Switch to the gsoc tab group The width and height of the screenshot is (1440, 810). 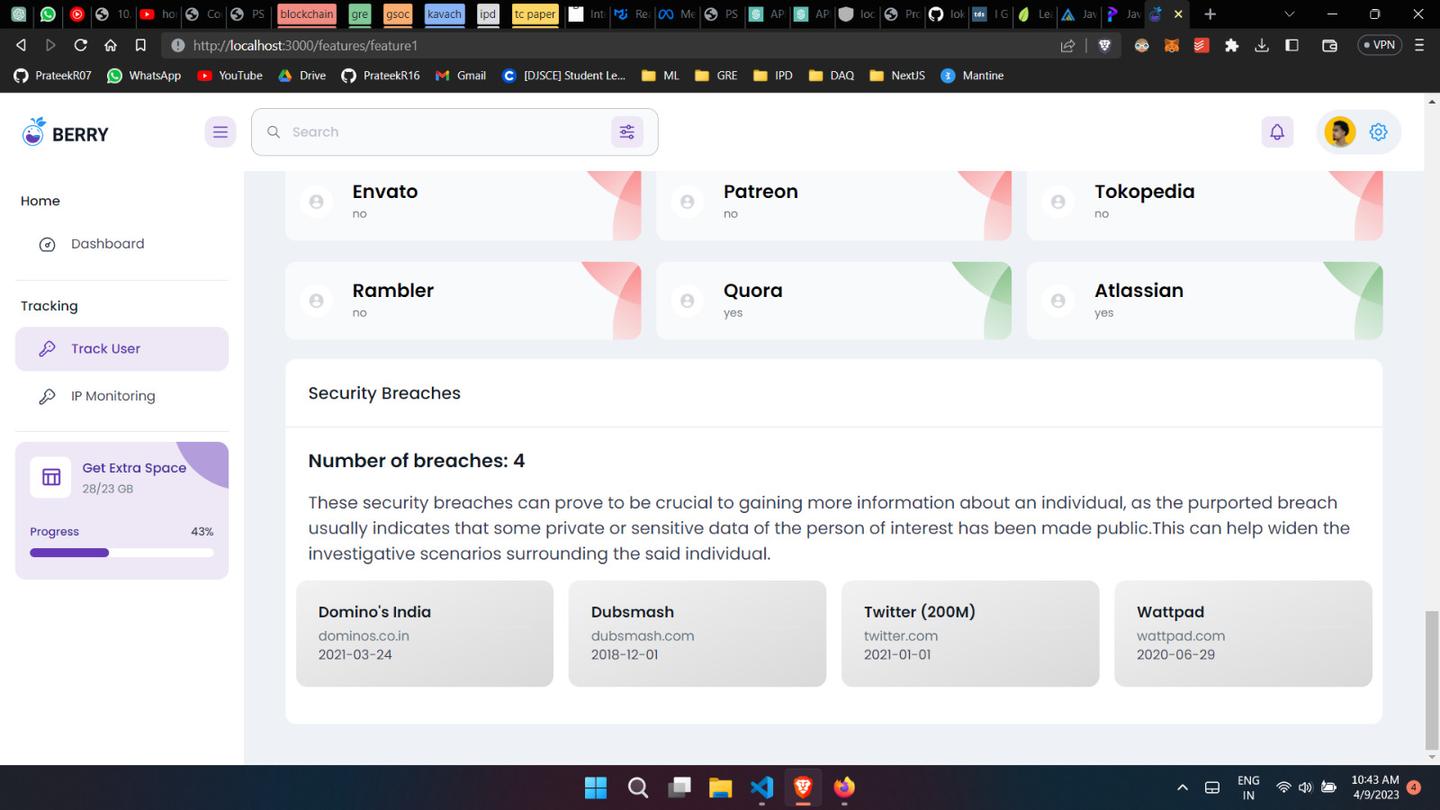[x=397, y=14]
